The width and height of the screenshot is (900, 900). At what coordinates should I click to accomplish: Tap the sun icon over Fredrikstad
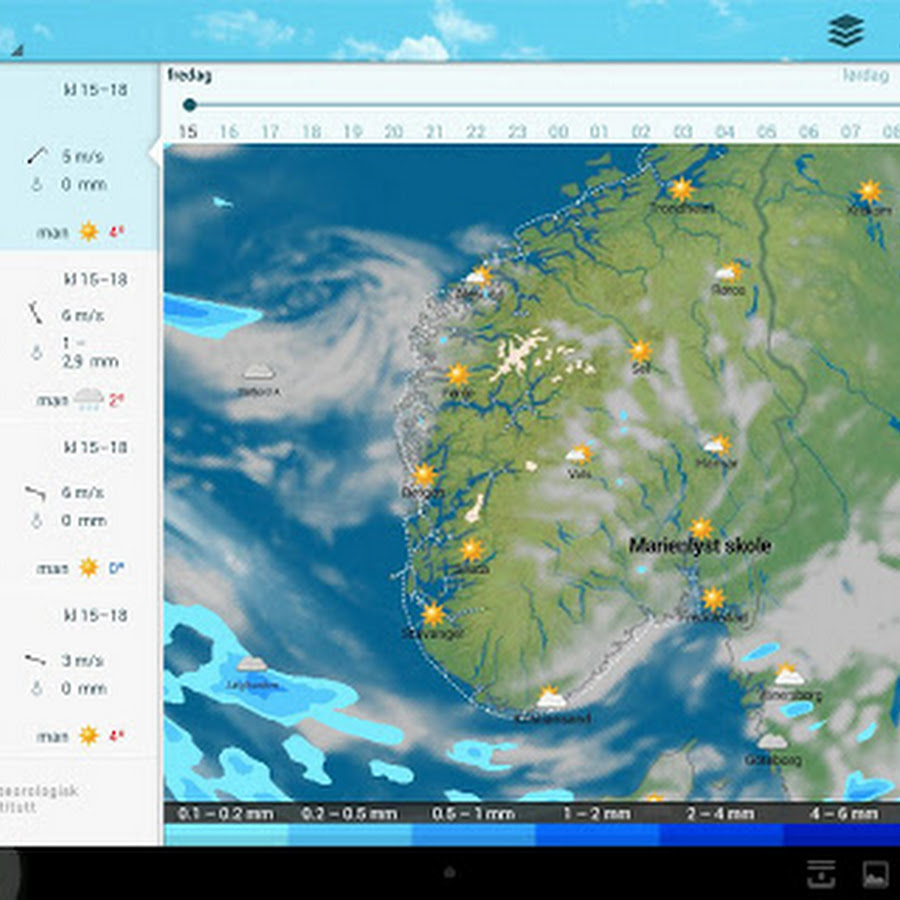pos(713,599)
